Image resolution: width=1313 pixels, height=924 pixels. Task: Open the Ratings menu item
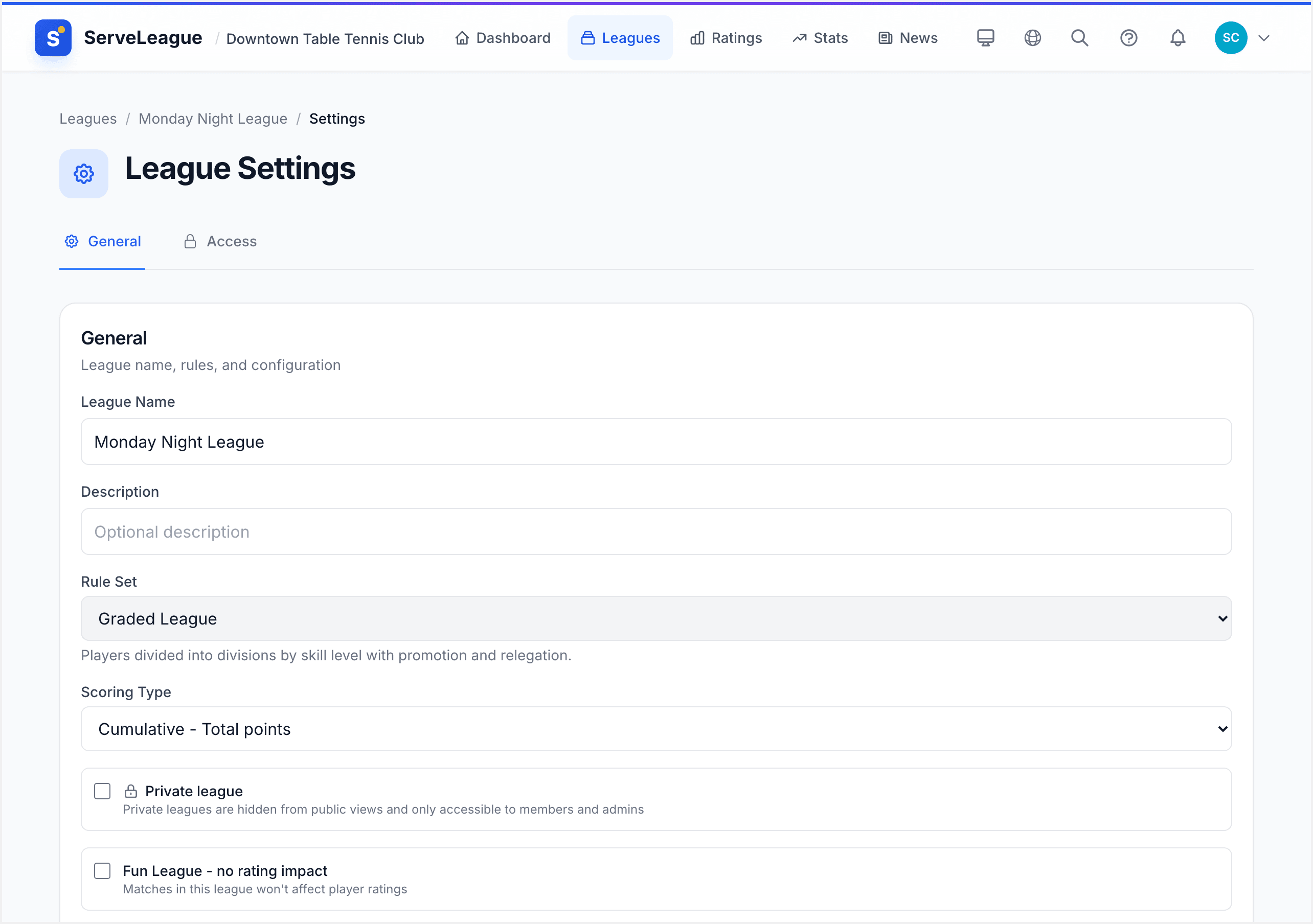pos(726,38)
